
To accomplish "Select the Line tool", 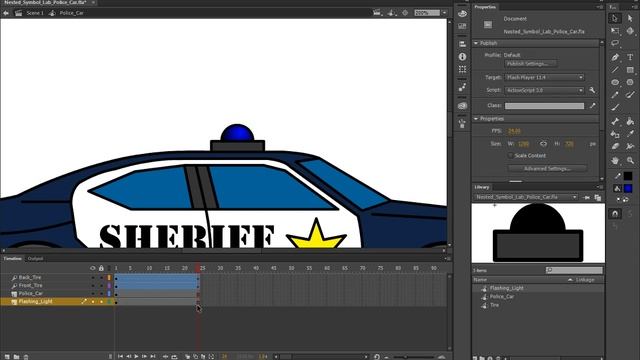I will tap(615, 70).
